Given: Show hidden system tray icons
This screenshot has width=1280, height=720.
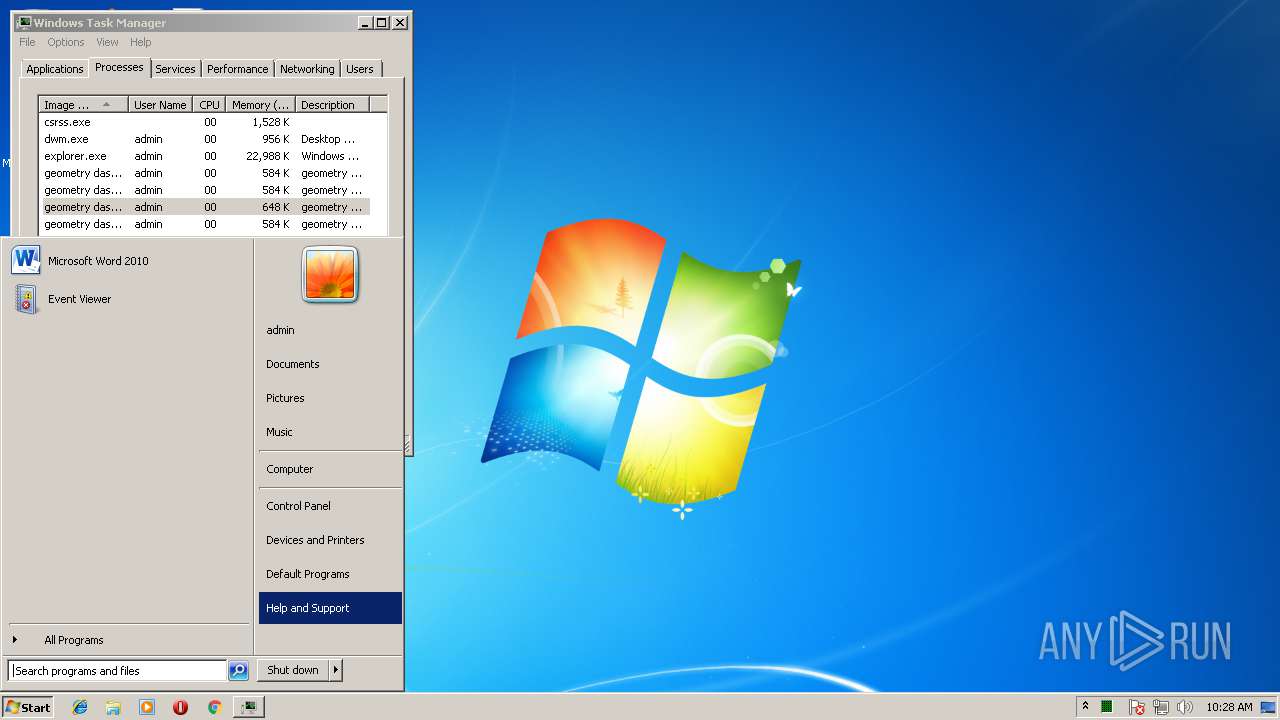Looking at the screenshot, I should tap(1085, 707).
